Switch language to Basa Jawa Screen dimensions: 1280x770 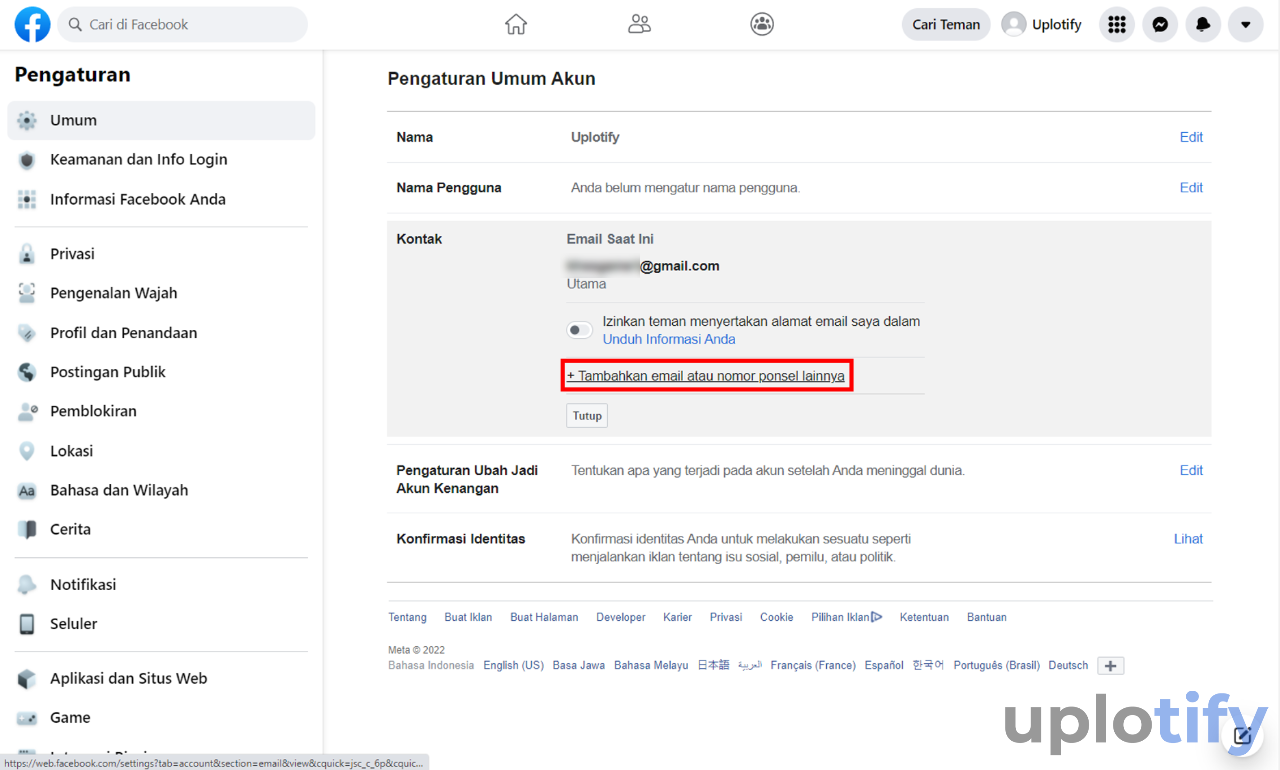(x=579, y=665)
